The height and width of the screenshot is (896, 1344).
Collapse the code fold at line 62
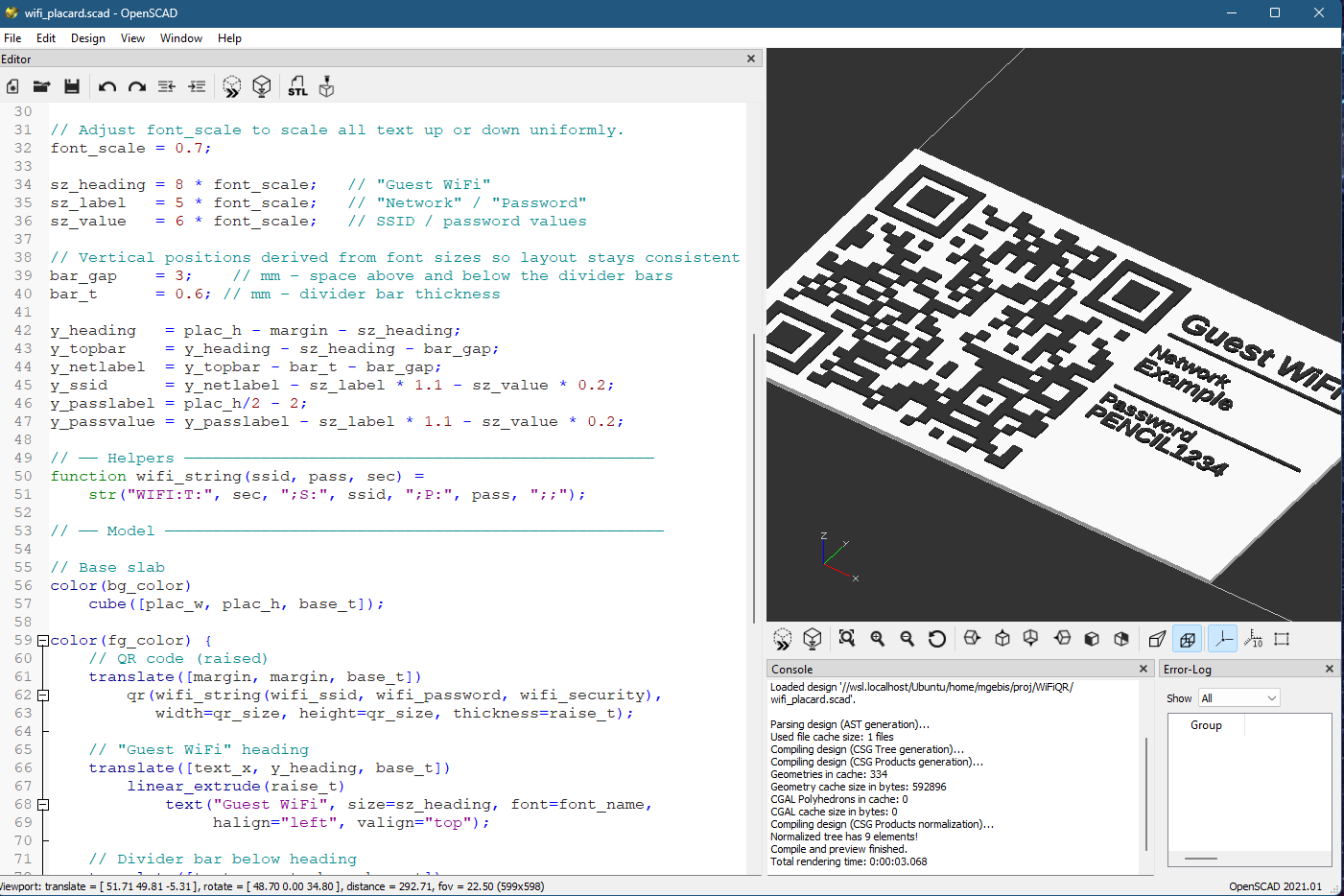(43, 696)
